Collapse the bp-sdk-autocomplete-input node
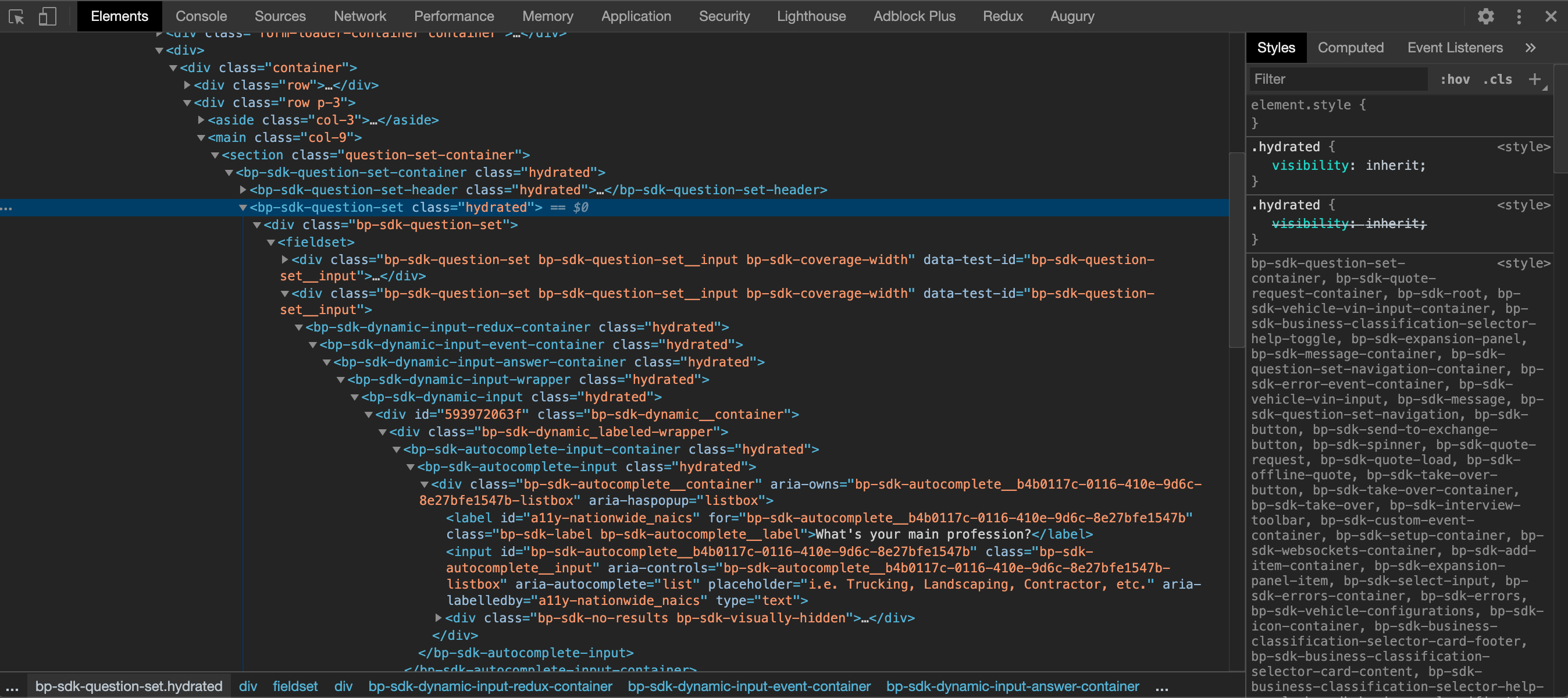Image resolution: width=1568 pixels, height=698 pixels. [x=411, y=466]
